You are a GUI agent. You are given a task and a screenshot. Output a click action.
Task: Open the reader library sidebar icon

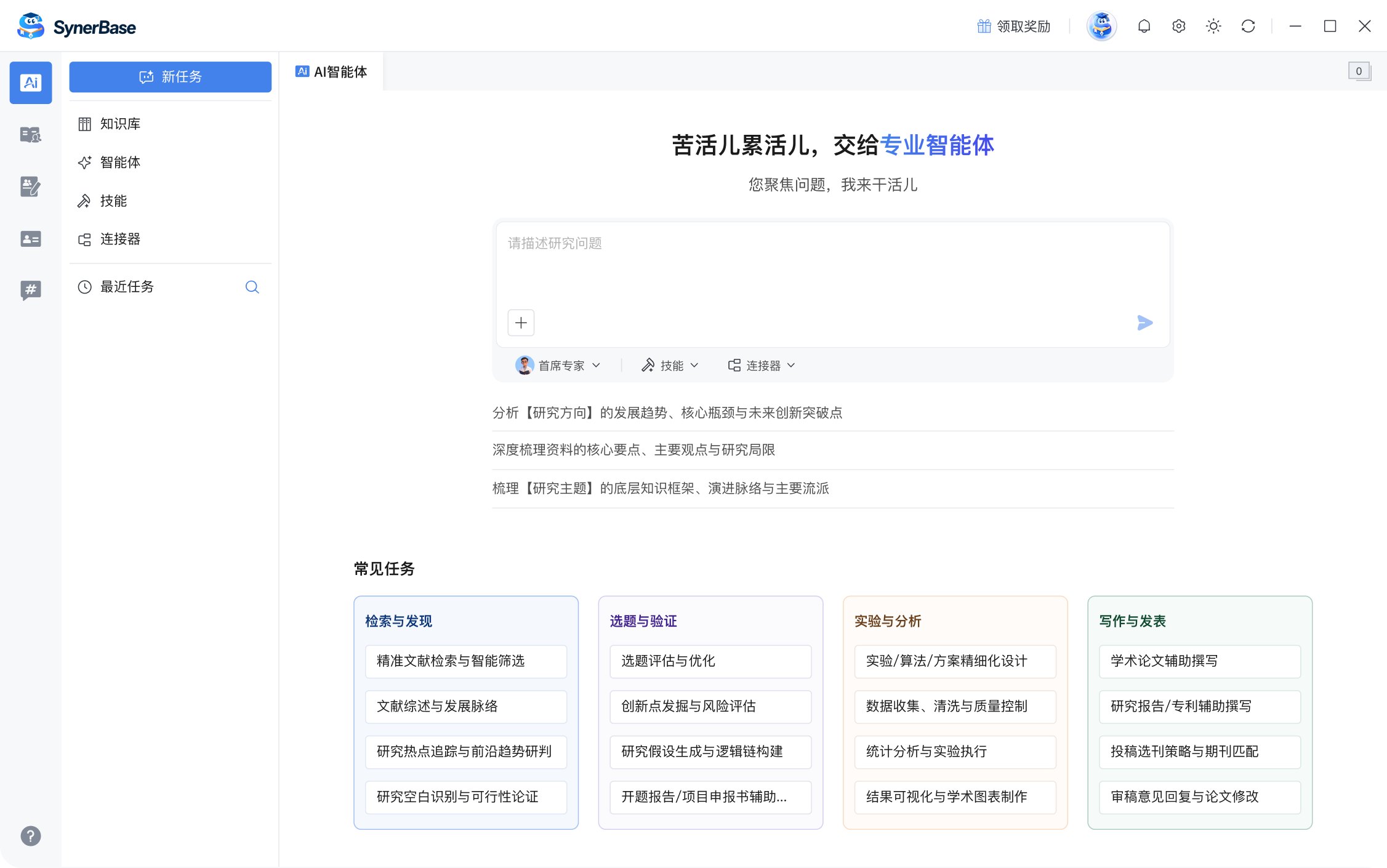pos(31,134)
